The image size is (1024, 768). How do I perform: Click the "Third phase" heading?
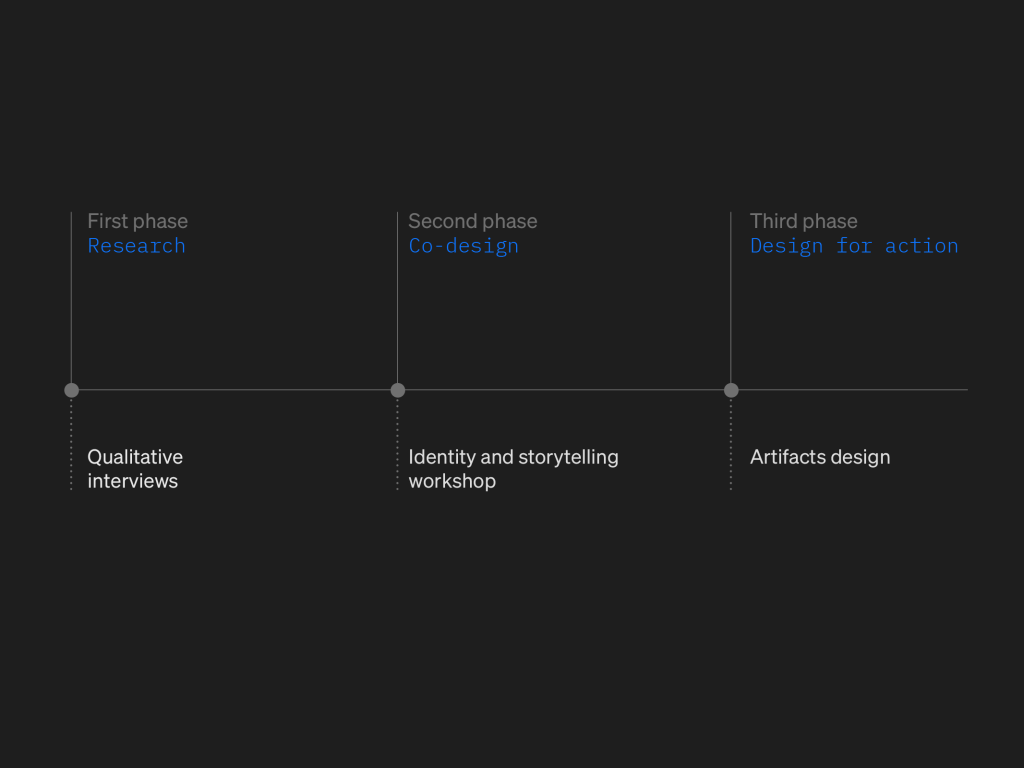pyautogui.click(x=803, y=221)
